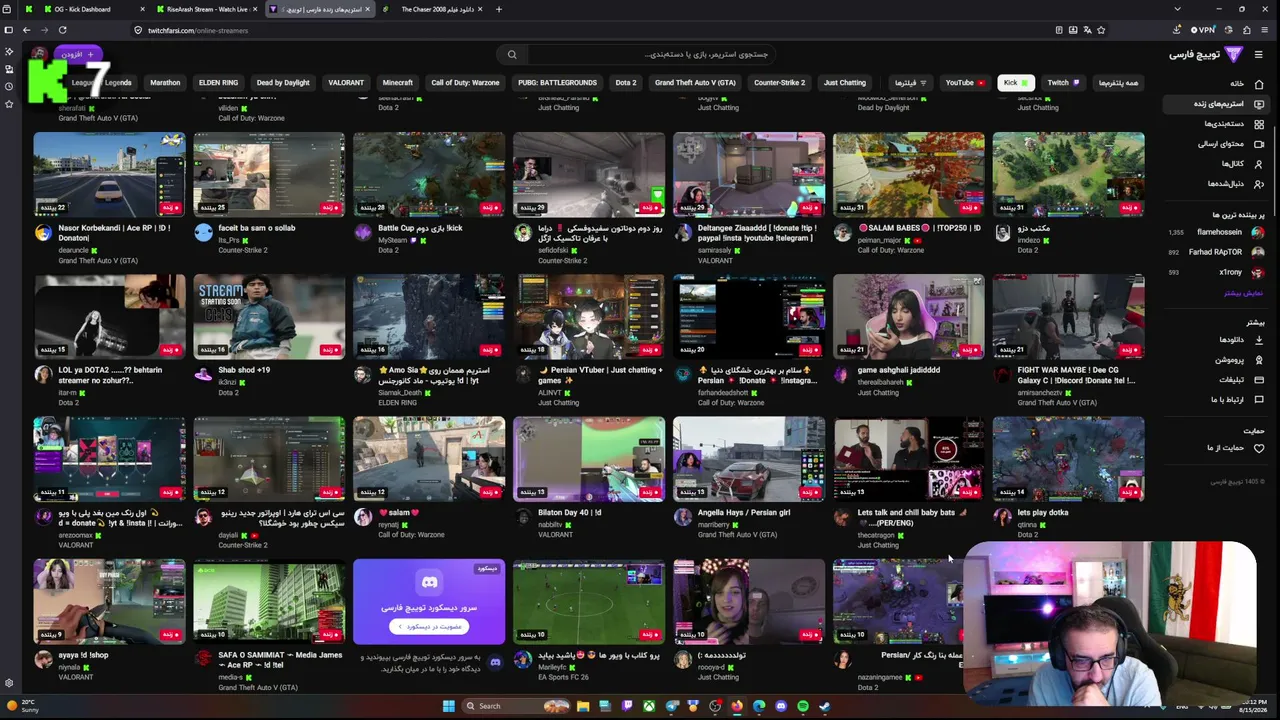Screen dimensions: 1280x720
Task: Expand show more (نمایش بیشتر) viewers
Action: [1244, 293]
